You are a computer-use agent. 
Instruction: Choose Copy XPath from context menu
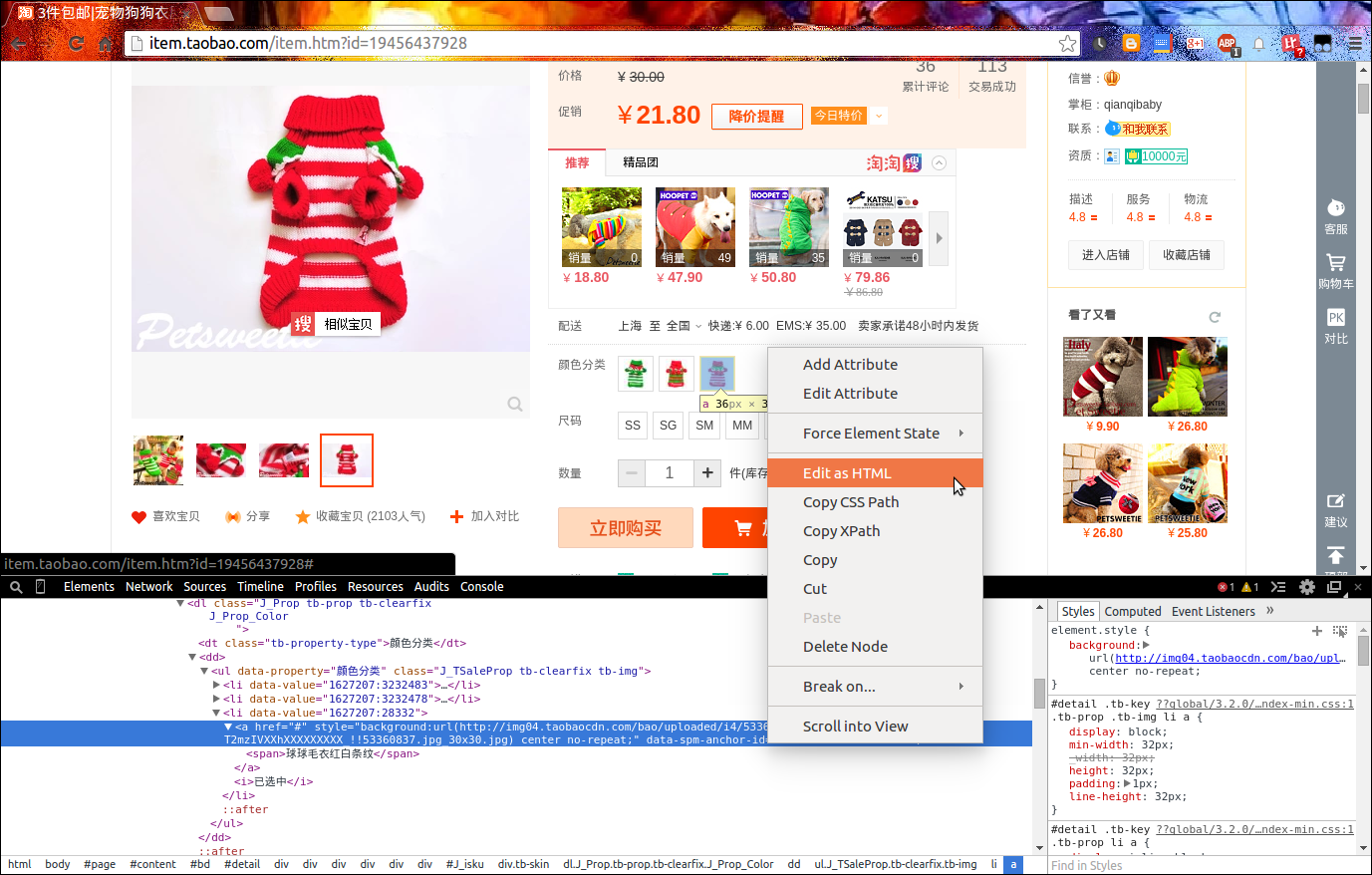875,531
